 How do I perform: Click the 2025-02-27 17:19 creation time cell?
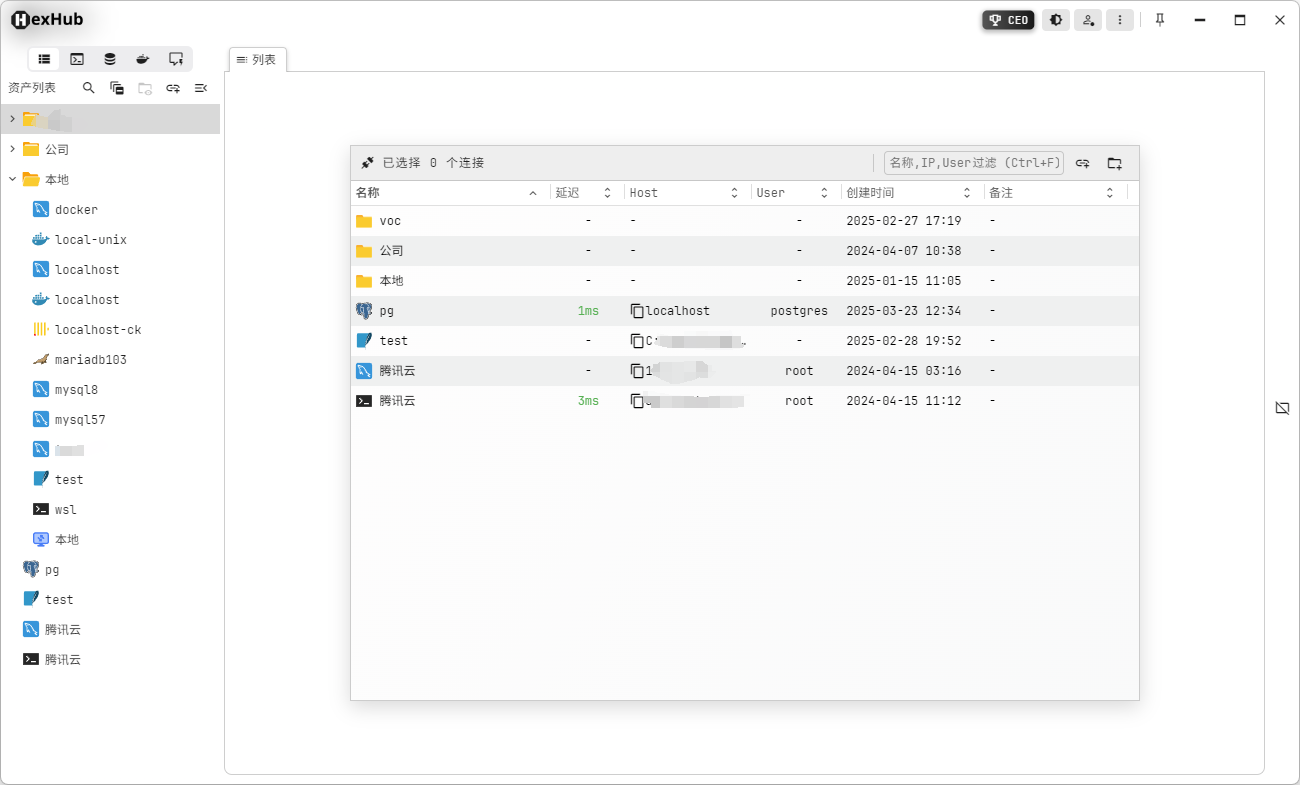pos(903,221)
